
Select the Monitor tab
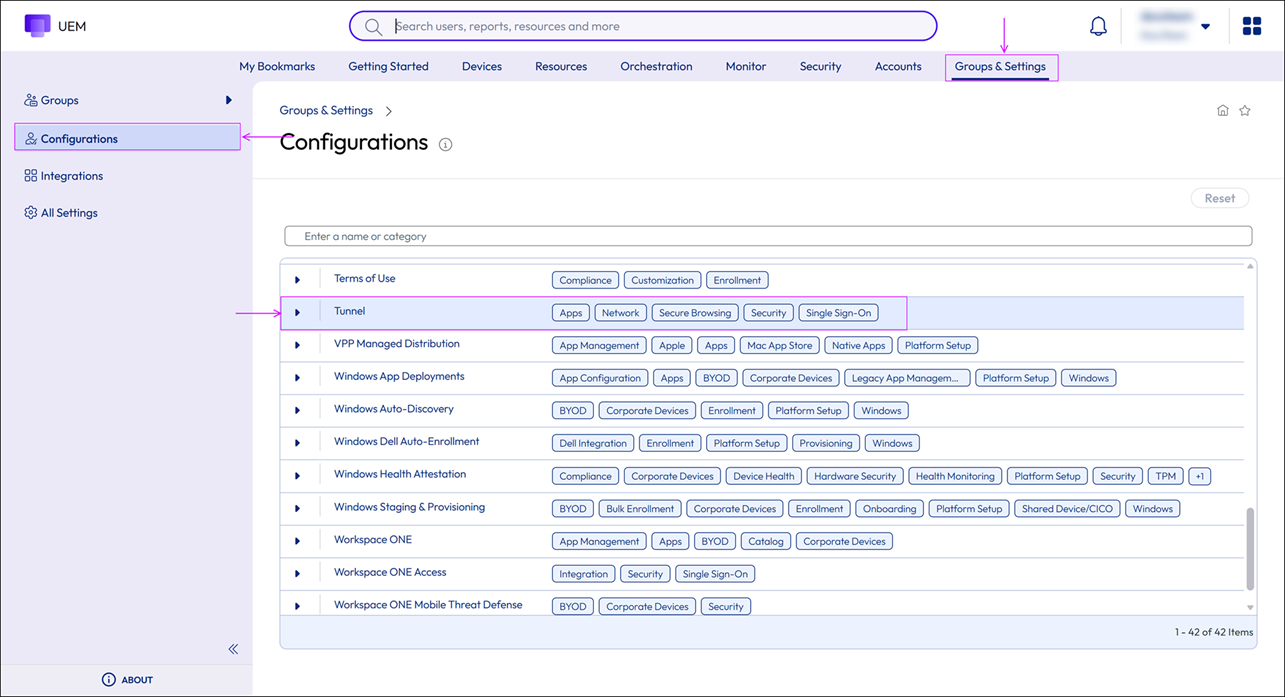pos(746,67)
